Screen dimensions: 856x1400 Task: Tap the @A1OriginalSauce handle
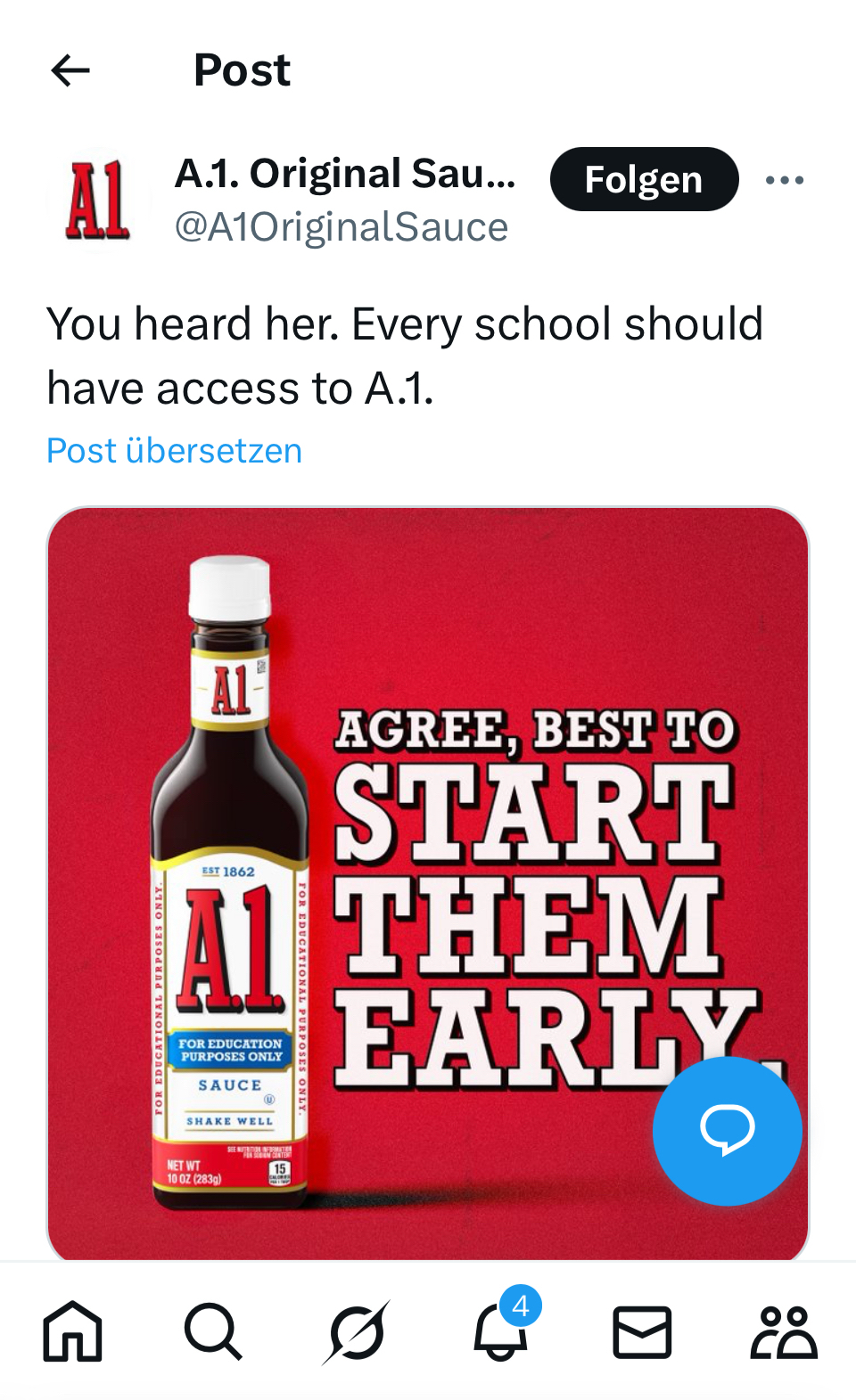click(342, 227)
